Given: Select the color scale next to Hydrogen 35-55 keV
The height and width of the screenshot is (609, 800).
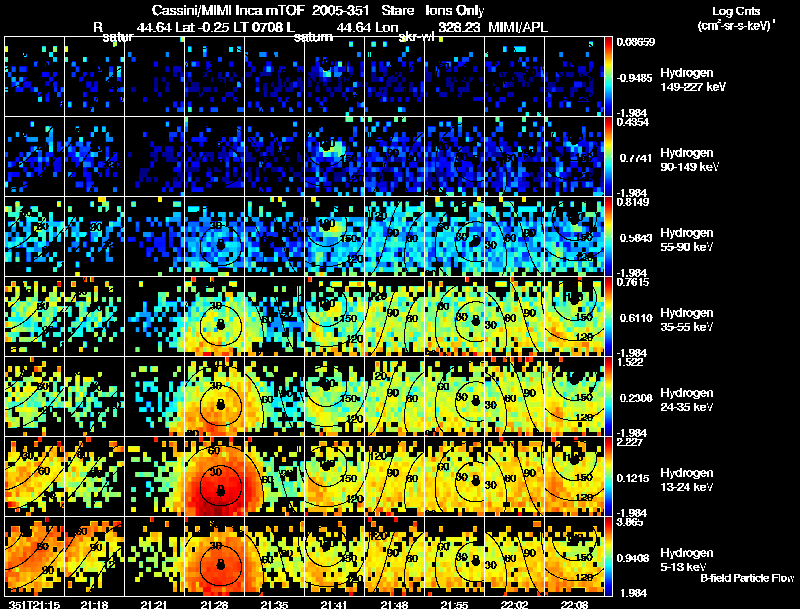Looking at the screenshot, I should [608, 316].
